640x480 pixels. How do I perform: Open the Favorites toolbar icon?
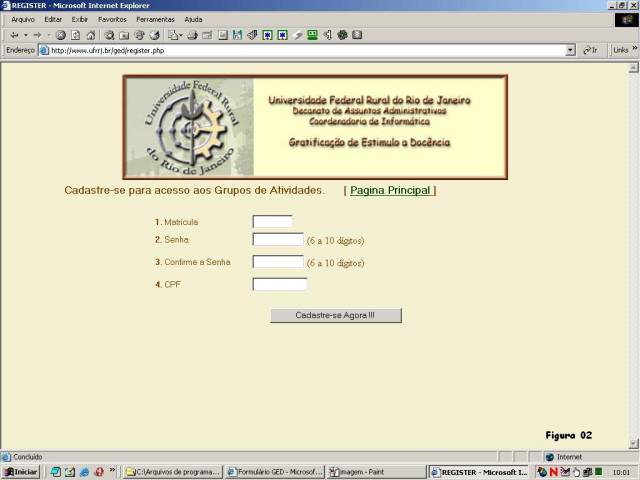(124, 35)
